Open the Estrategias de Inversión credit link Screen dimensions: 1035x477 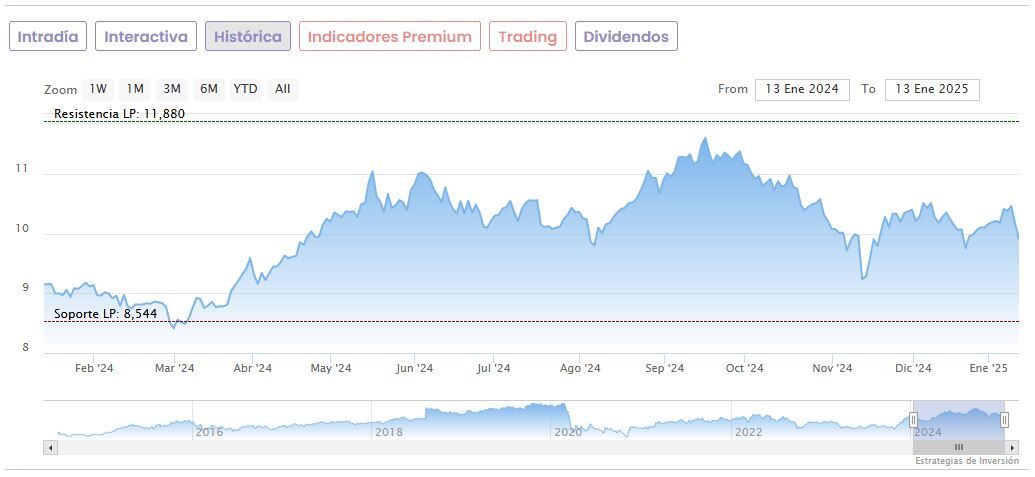966,461
